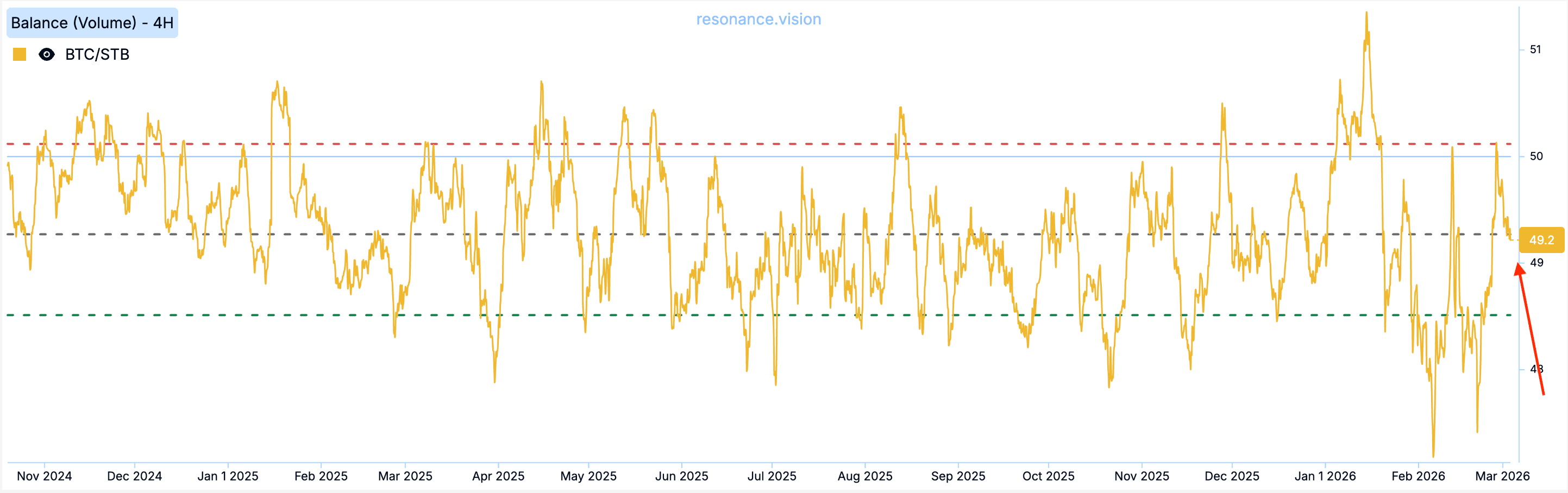The image size is (1568, 493).
Task: Select the Dec 2024 axis label
Action: 135,476
